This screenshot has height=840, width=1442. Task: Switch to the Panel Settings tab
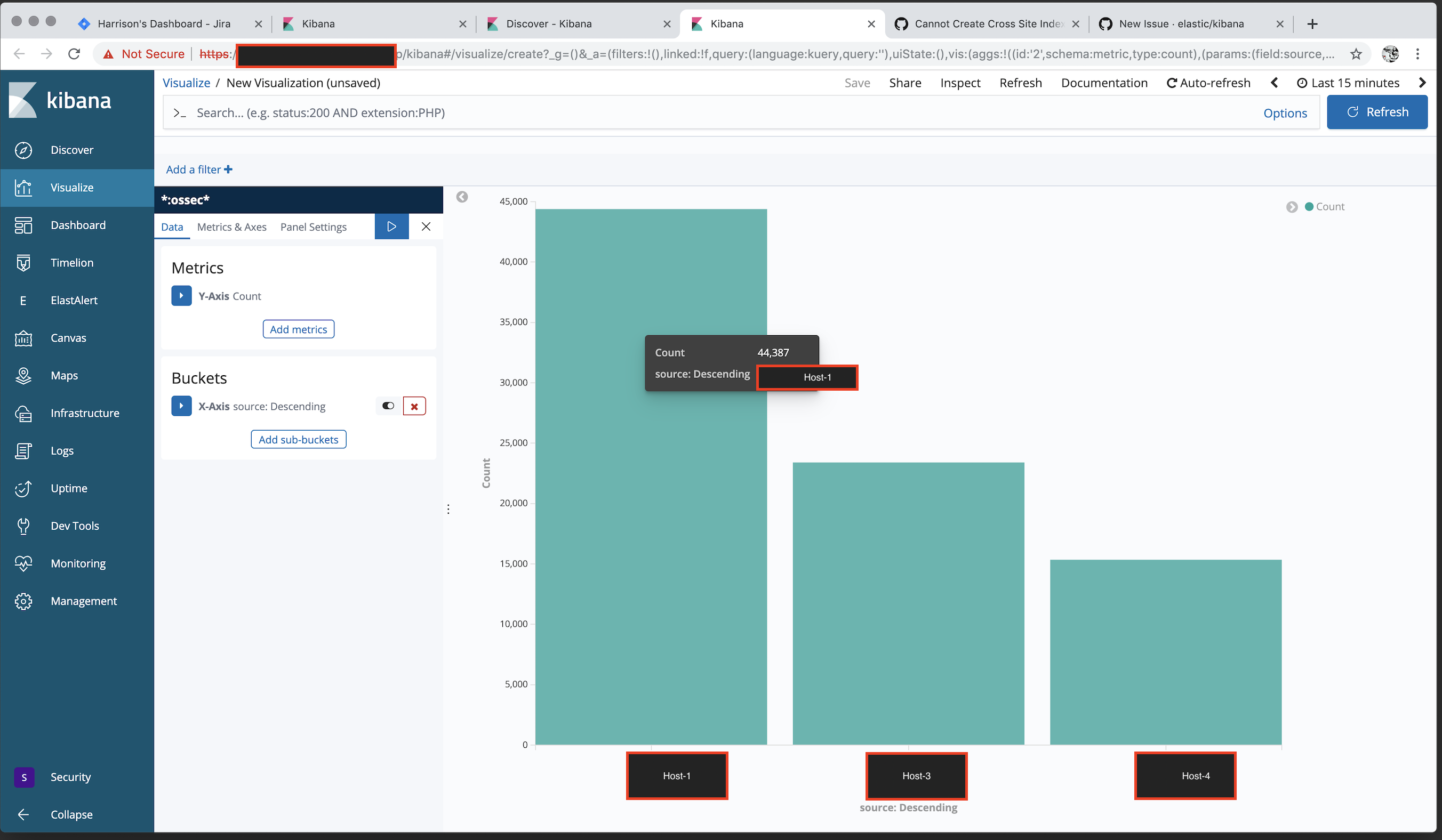click(313, 227)
